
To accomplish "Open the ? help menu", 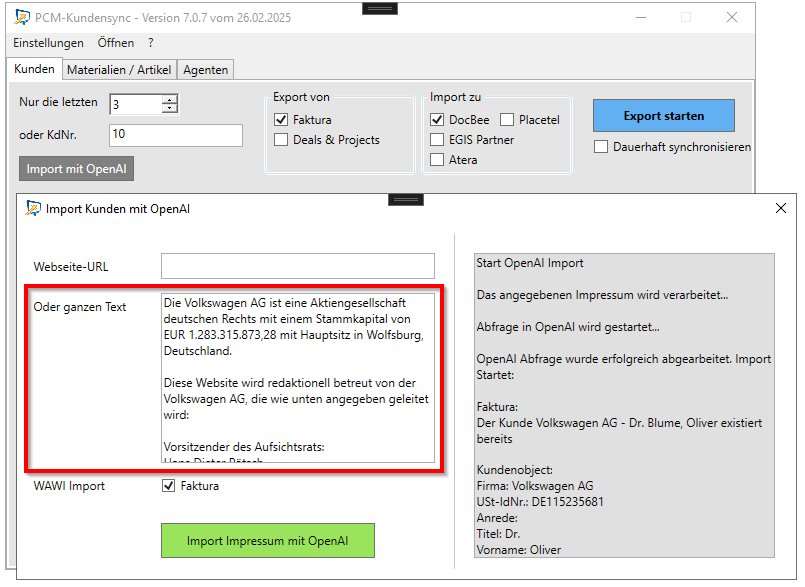I will 150,43.
